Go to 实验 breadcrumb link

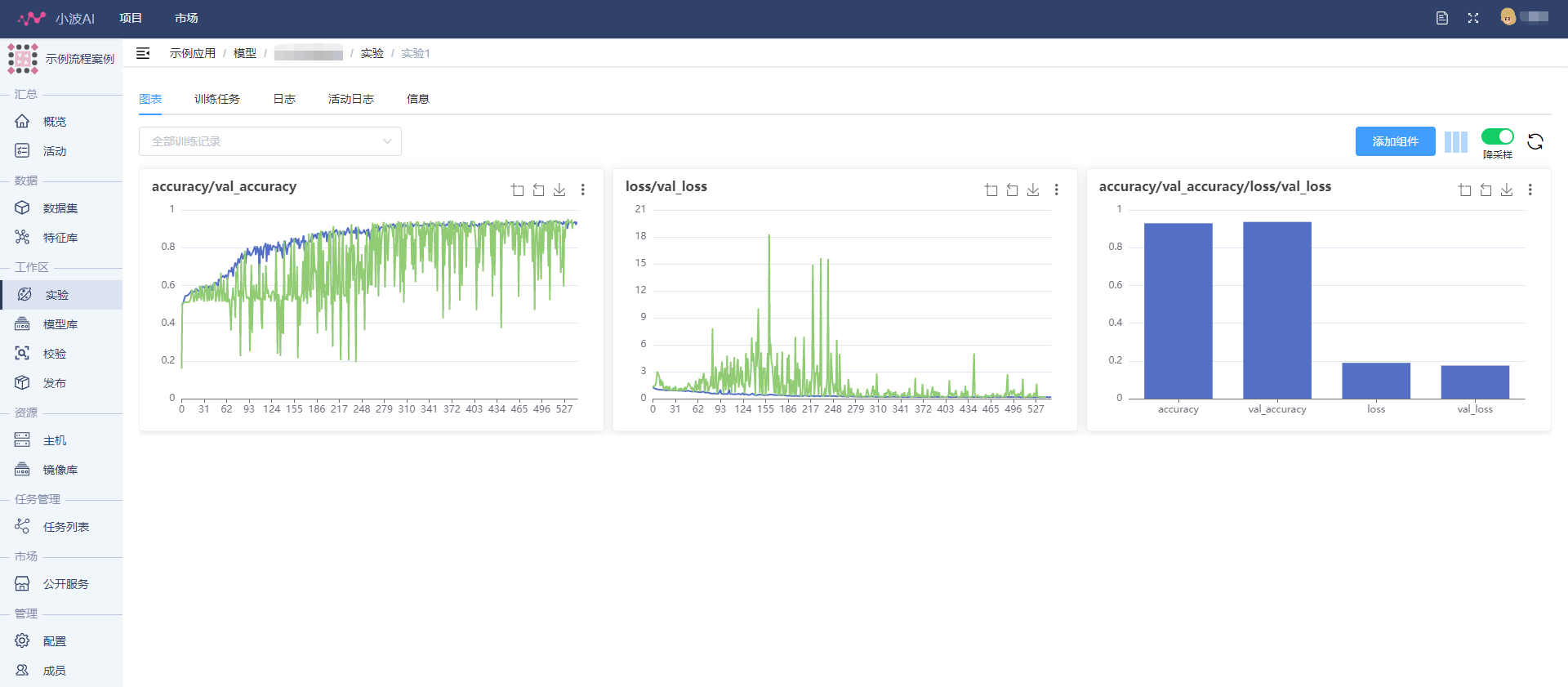(x=372, y=53)
